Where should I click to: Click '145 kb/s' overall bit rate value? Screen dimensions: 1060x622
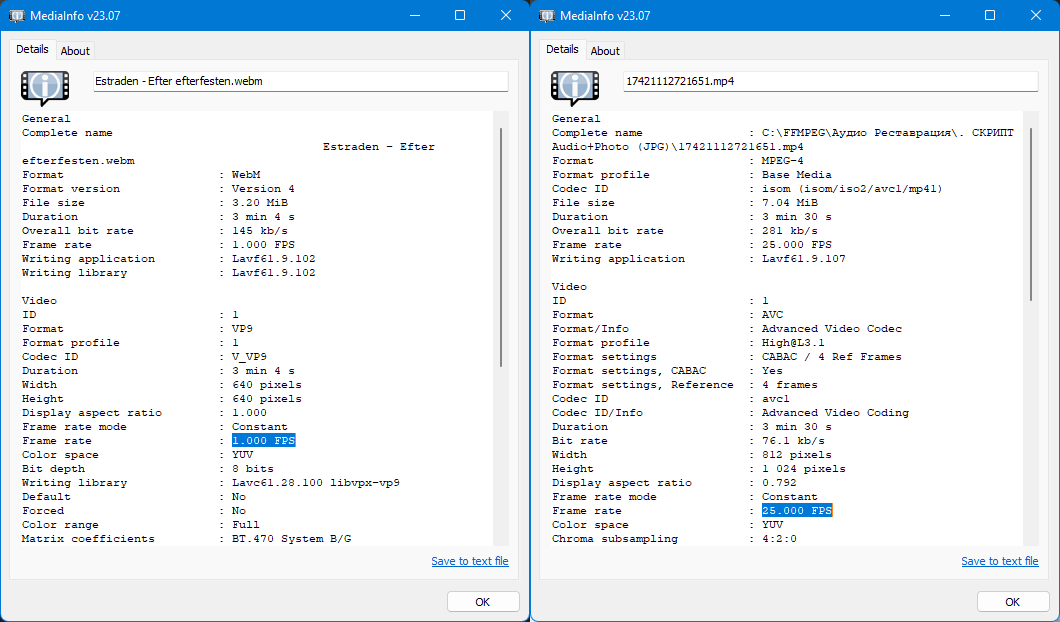(x=260, y=231)
